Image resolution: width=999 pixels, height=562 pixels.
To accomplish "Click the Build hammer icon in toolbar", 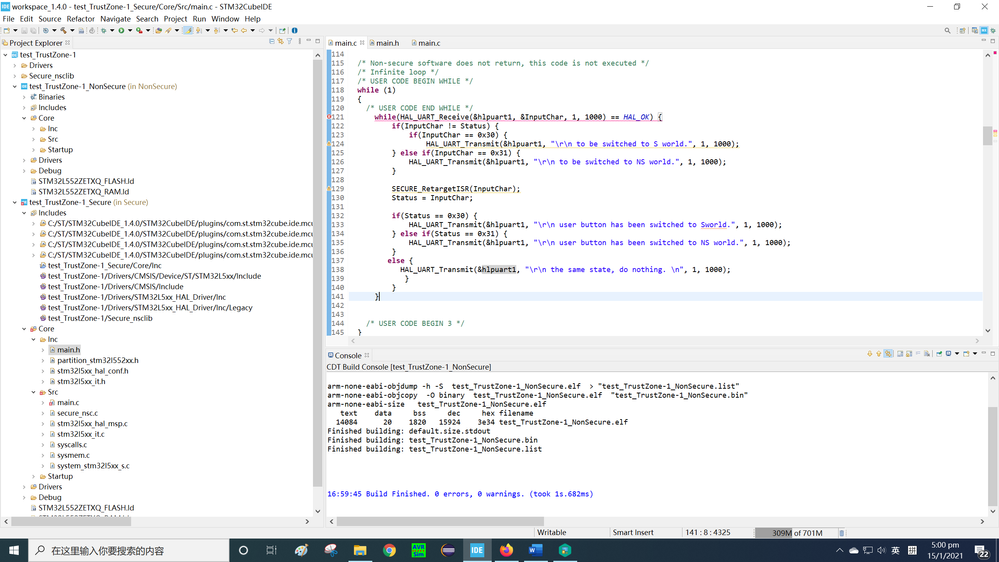I will [65, 31].
